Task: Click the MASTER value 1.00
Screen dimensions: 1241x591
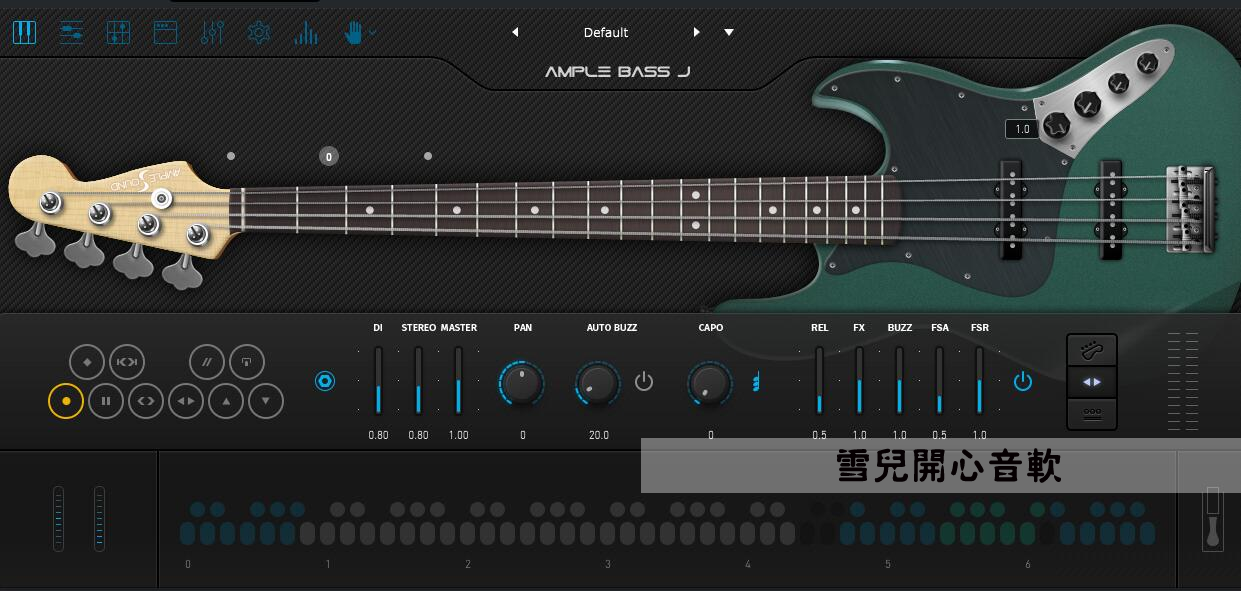Action: pyautogui.click(x=458, y=435)
